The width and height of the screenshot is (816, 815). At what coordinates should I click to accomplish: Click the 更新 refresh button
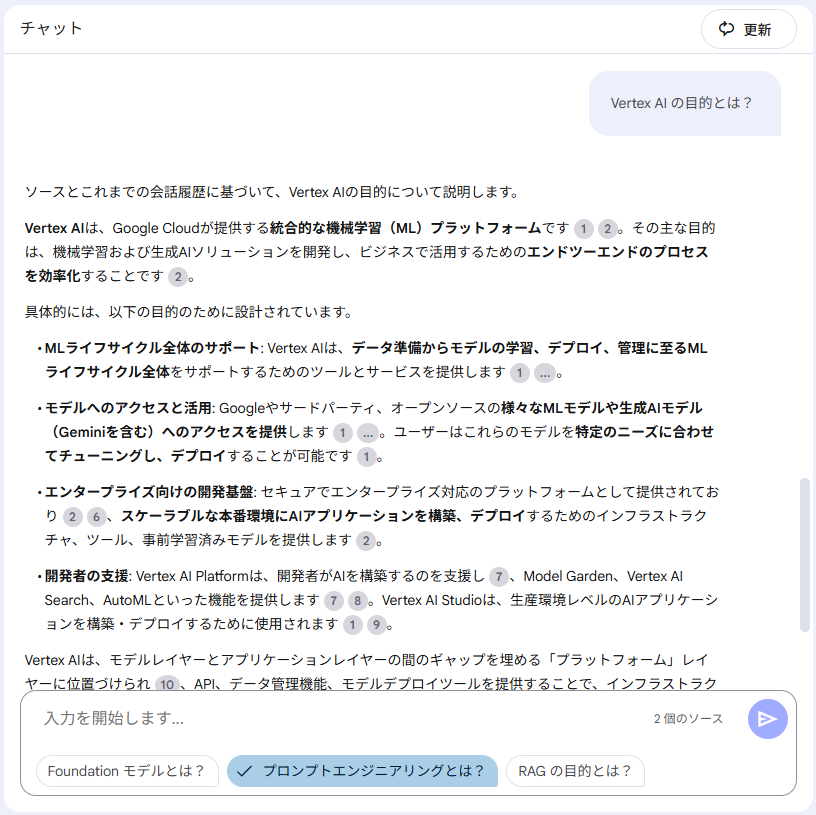pyautogui.click(x=748, y=29)
